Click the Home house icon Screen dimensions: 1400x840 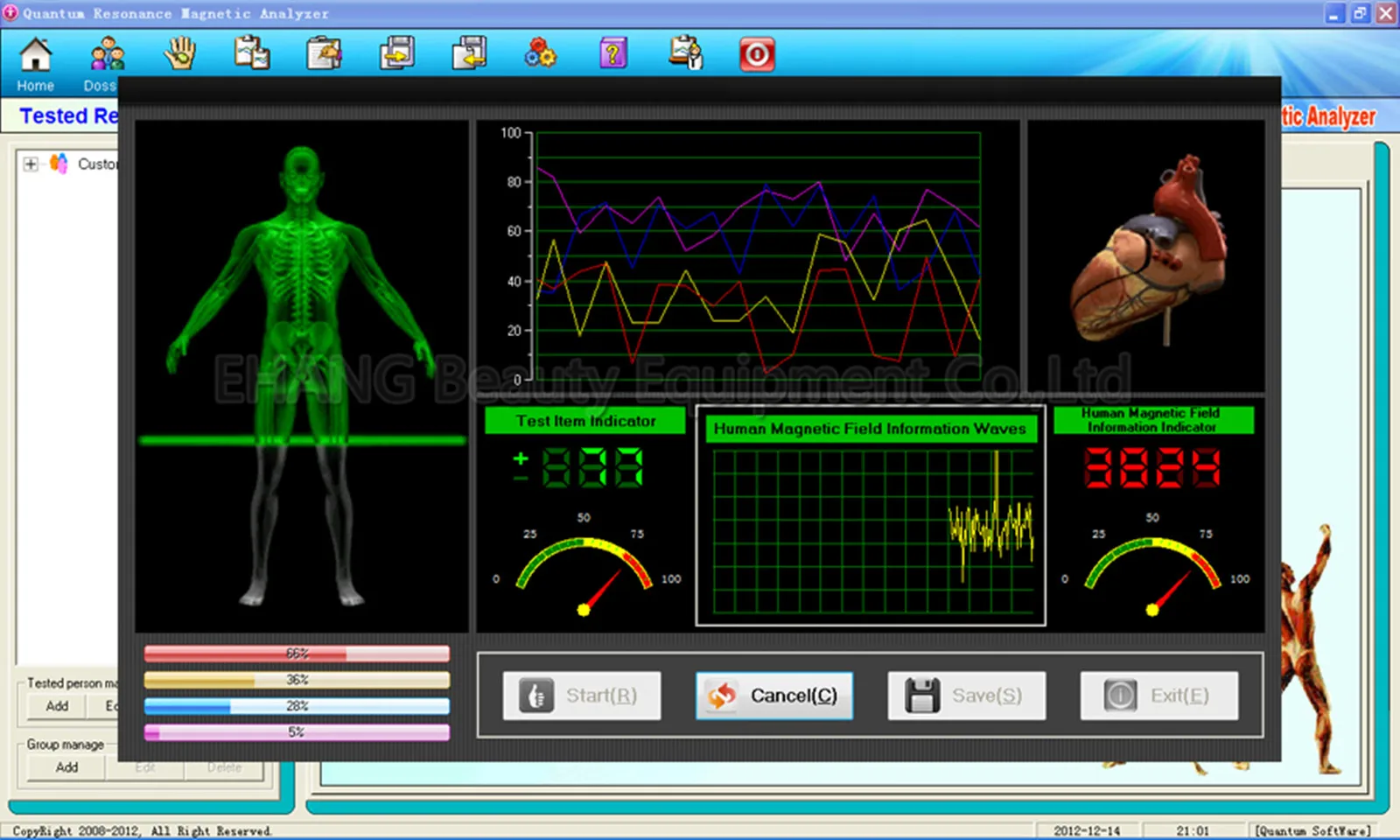click(x=35, y=55)
